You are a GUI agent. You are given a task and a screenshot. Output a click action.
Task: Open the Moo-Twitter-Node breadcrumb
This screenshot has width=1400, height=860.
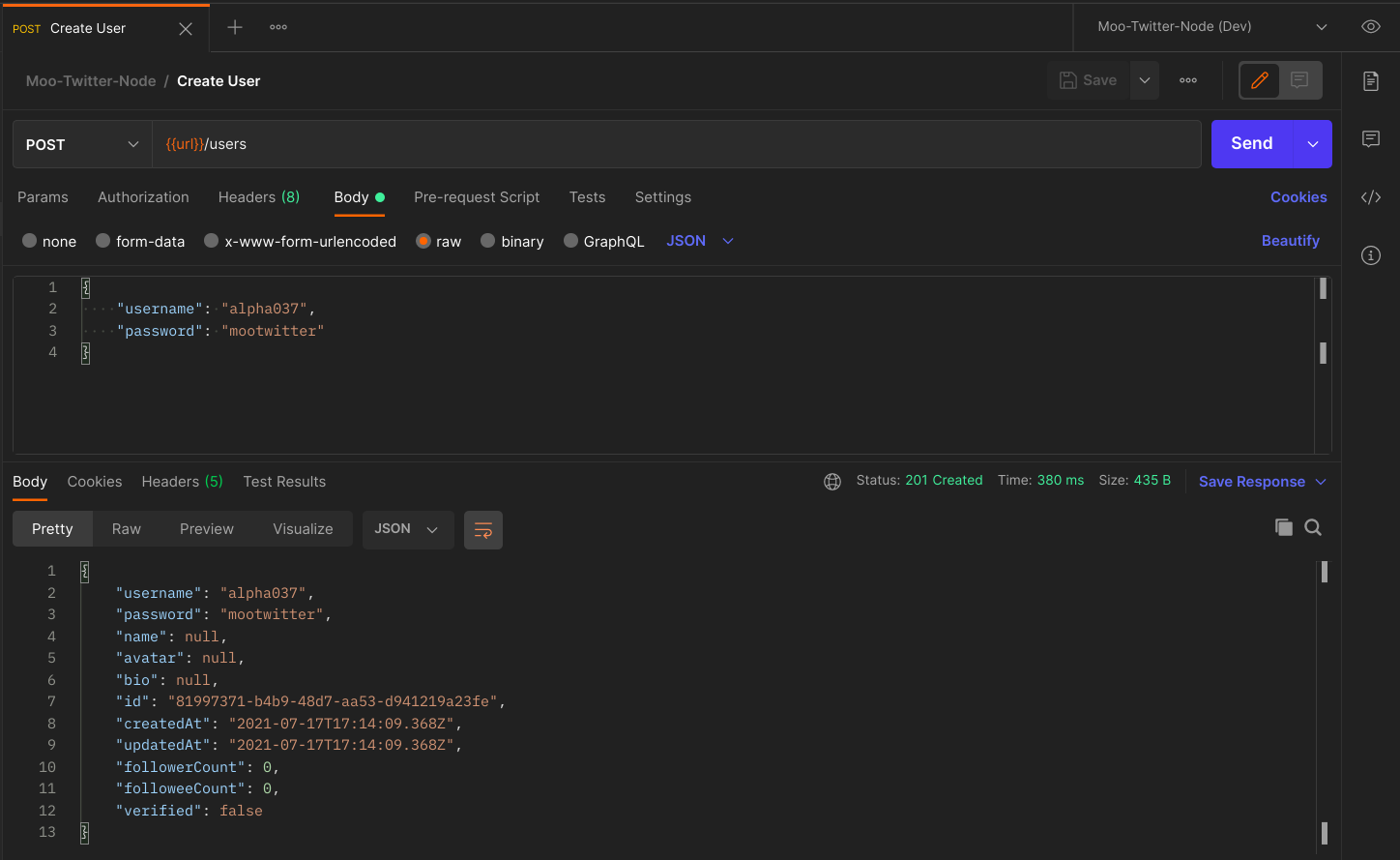click(91, 81)
